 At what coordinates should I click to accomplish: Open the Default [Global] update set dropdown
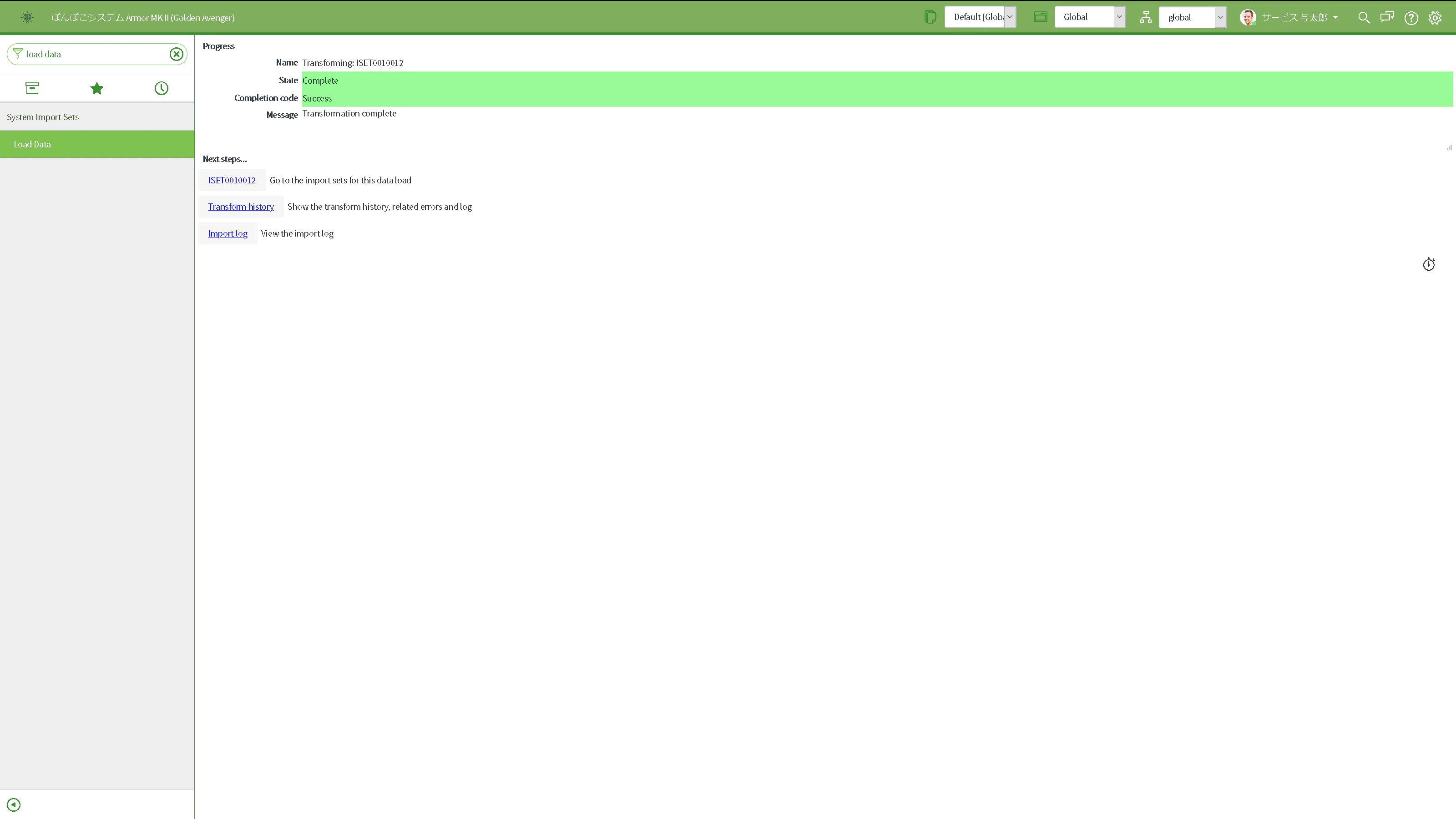[x=981, y=17]
